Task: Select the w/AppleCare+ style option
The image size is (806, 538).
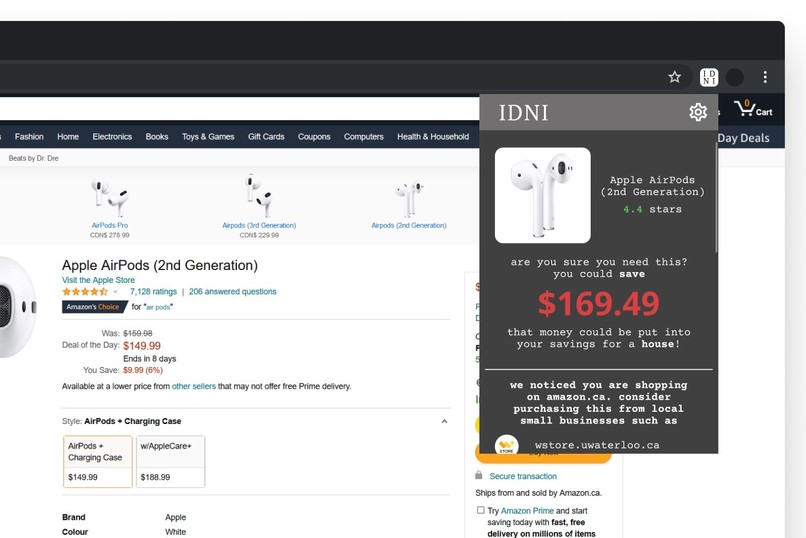Action: pos(171,461)
